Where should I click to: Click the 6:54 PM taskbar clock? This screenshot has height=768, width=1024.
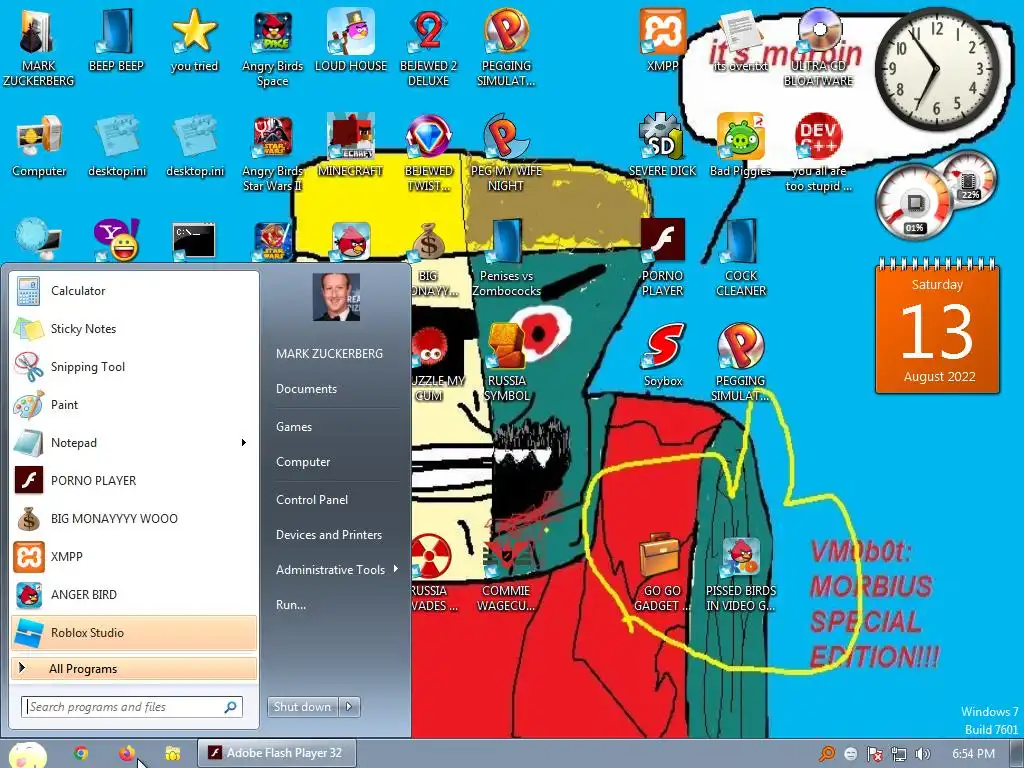tap(973, 754)
